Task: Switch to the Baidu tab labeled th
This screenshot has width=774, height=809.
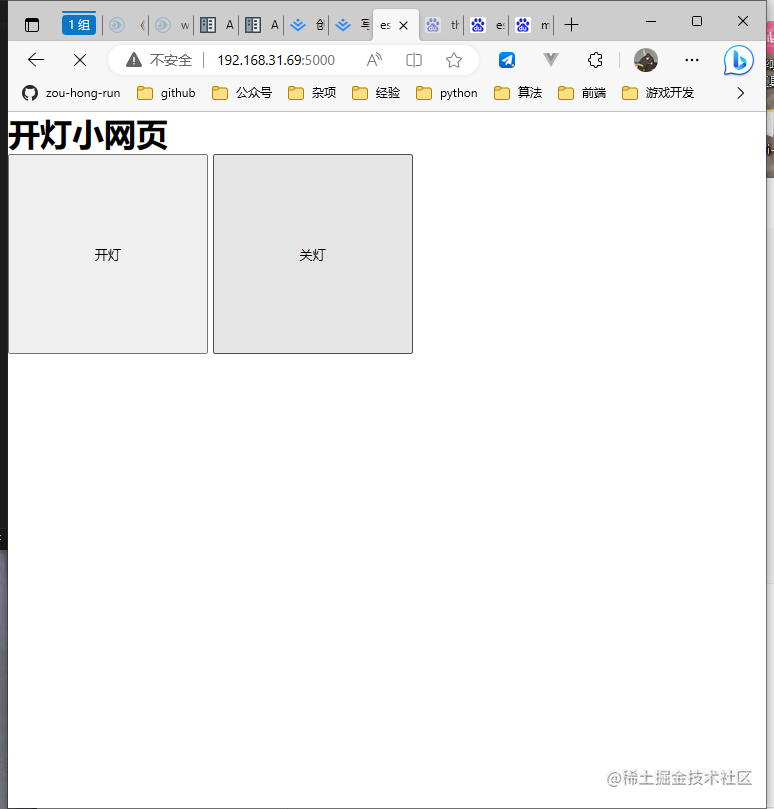Action: coord(442,25)
